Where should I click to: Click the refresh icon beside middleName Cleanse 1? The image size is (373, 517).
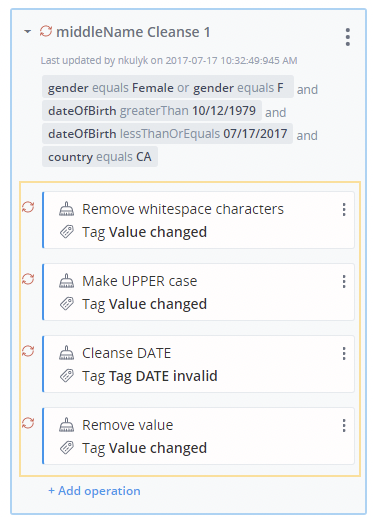46,31
